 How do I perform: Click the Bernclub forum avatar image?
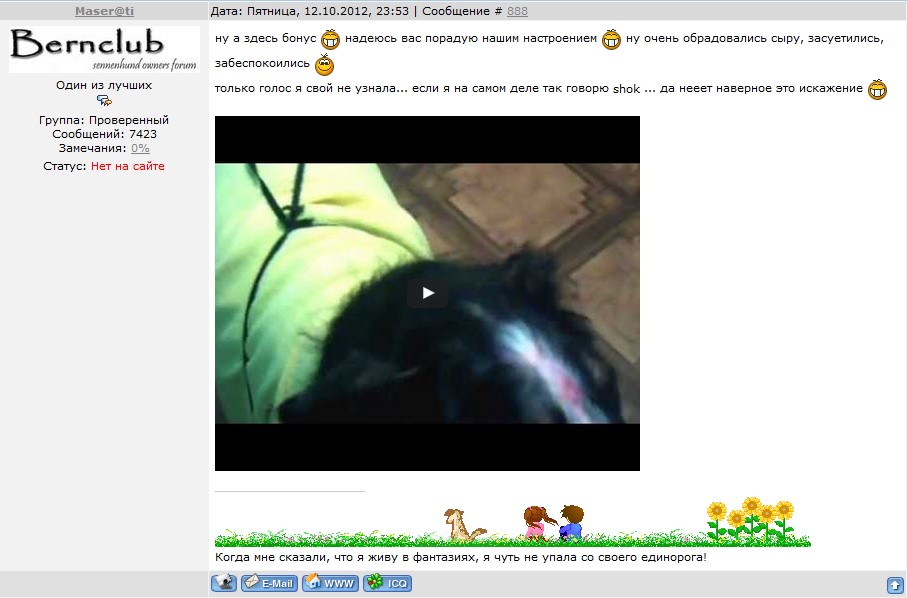click(104, 50)
